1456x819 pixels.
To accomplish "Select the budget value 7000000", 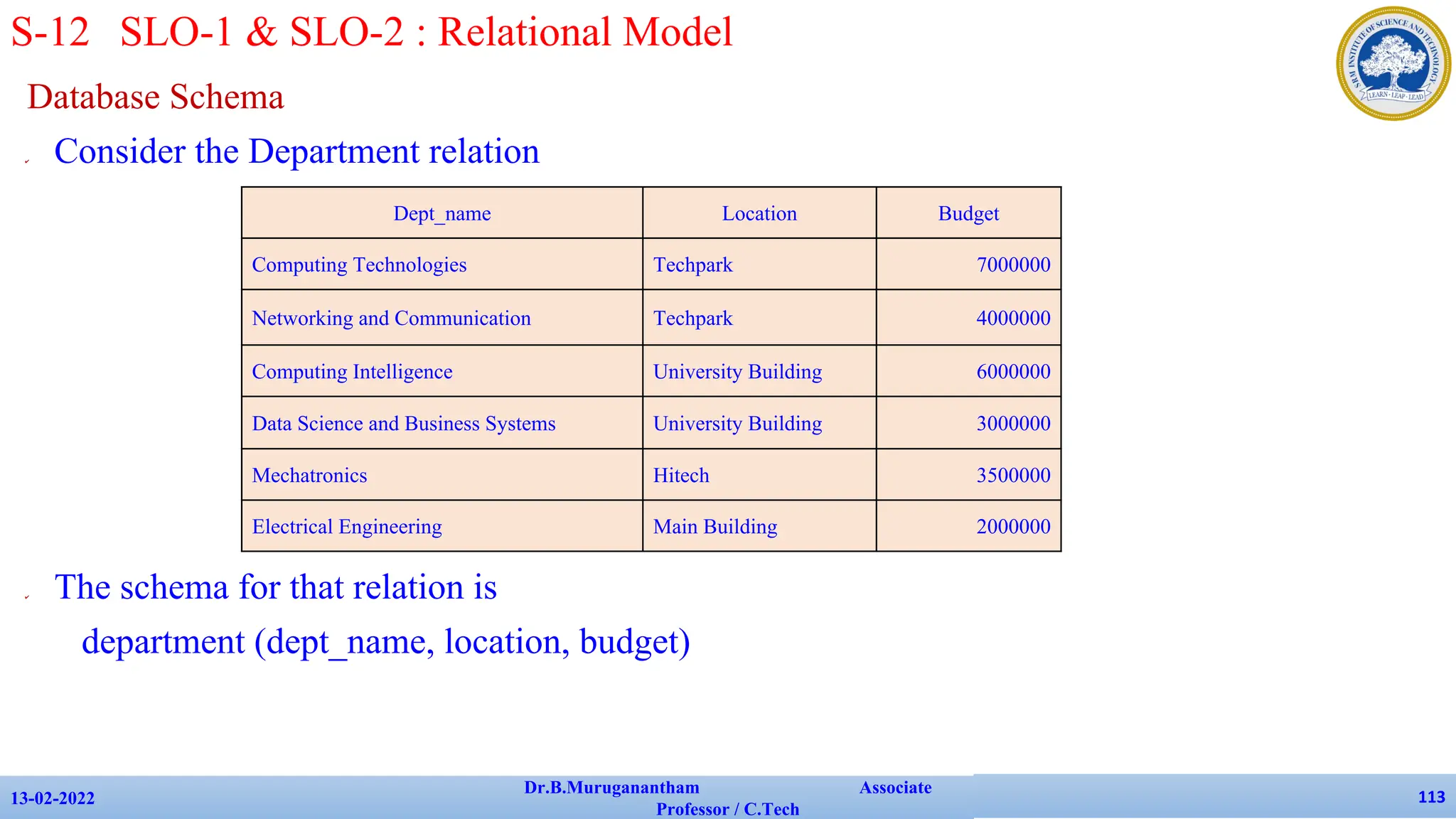I will tap(1013, 264).
